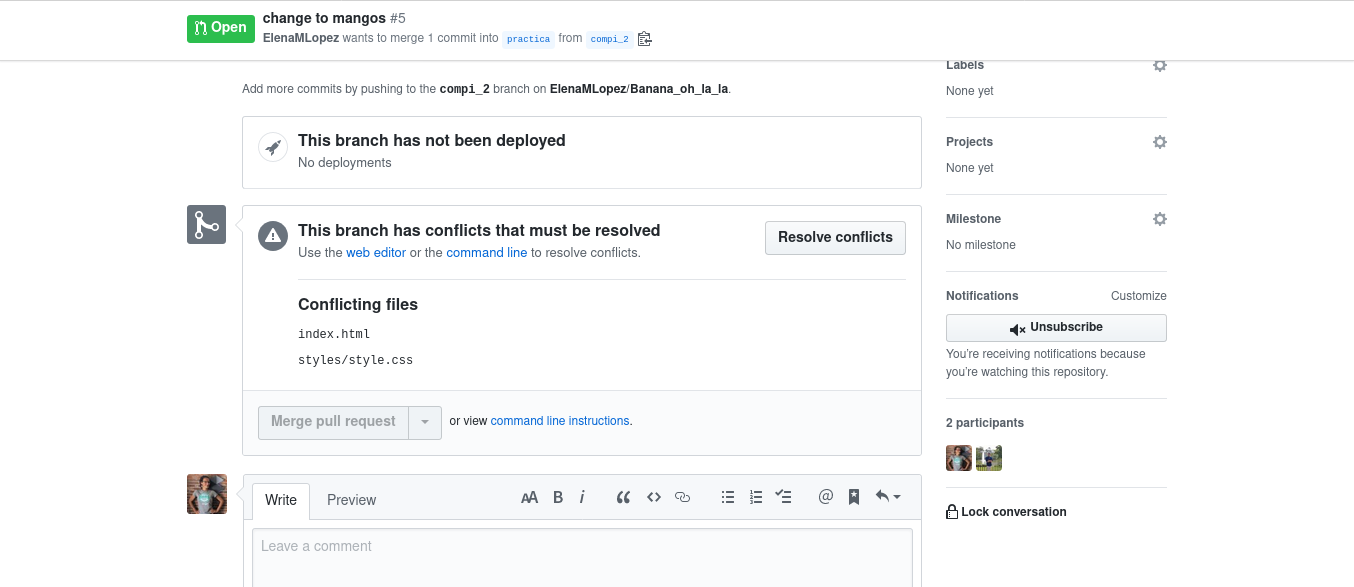Image resolution: width=1354 pixels, height=587 pixels.
Task: Expand merge options dropdown arrow
Action: click(425, 422)
